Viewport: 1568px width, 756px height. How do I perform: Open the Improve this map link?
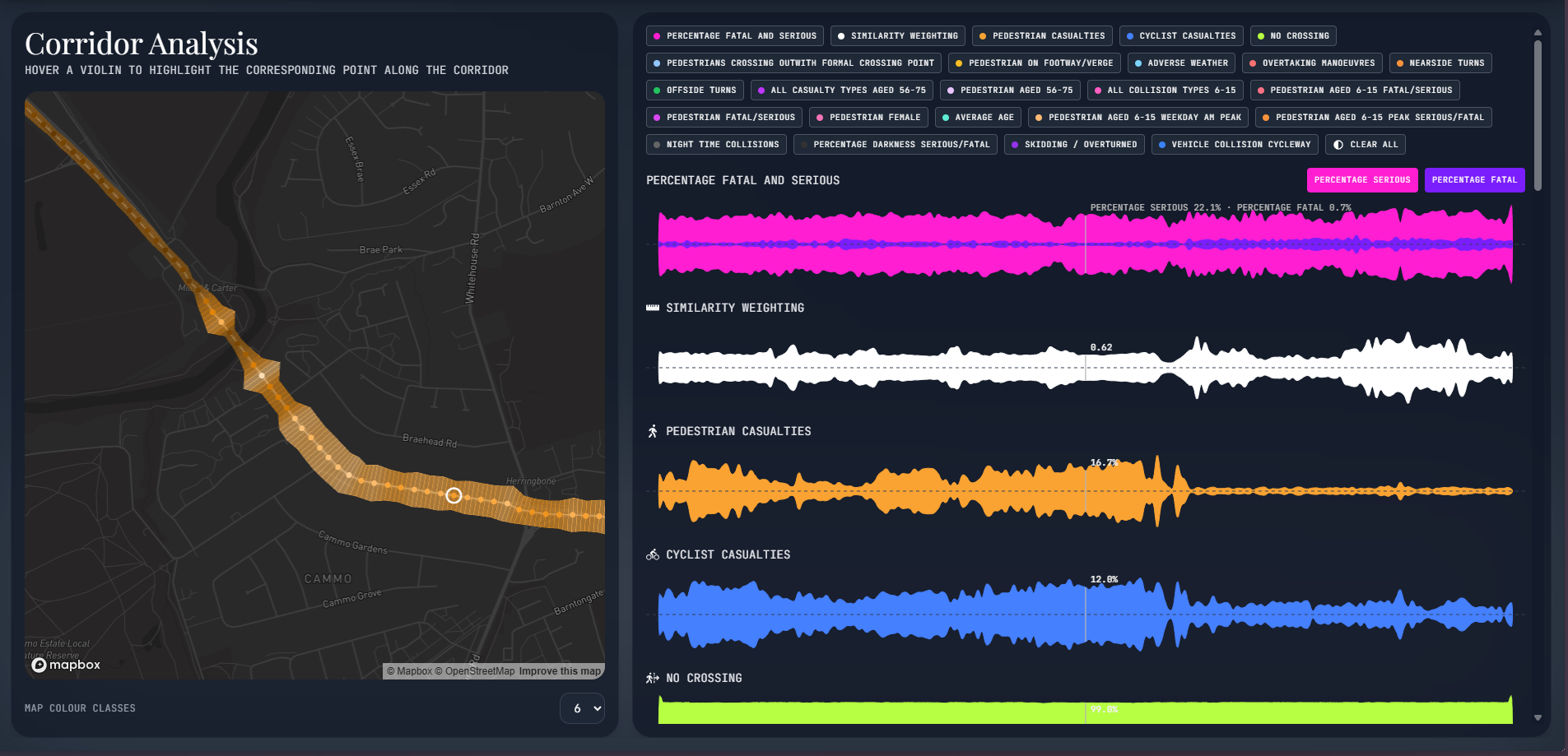[x=560, y=671]
